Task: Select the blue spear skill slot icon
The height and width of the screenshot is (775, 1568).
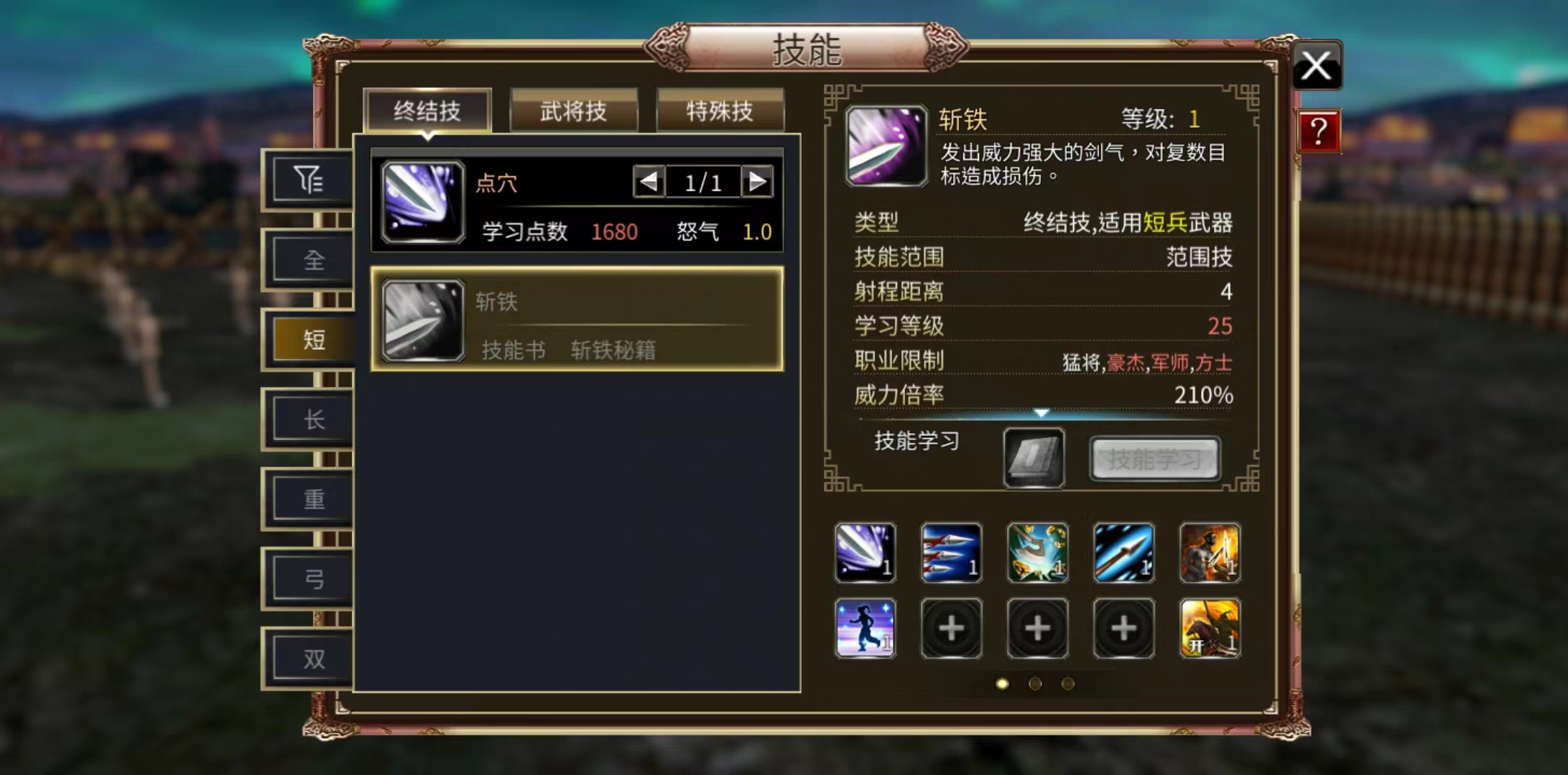Action: [1123, 552]
